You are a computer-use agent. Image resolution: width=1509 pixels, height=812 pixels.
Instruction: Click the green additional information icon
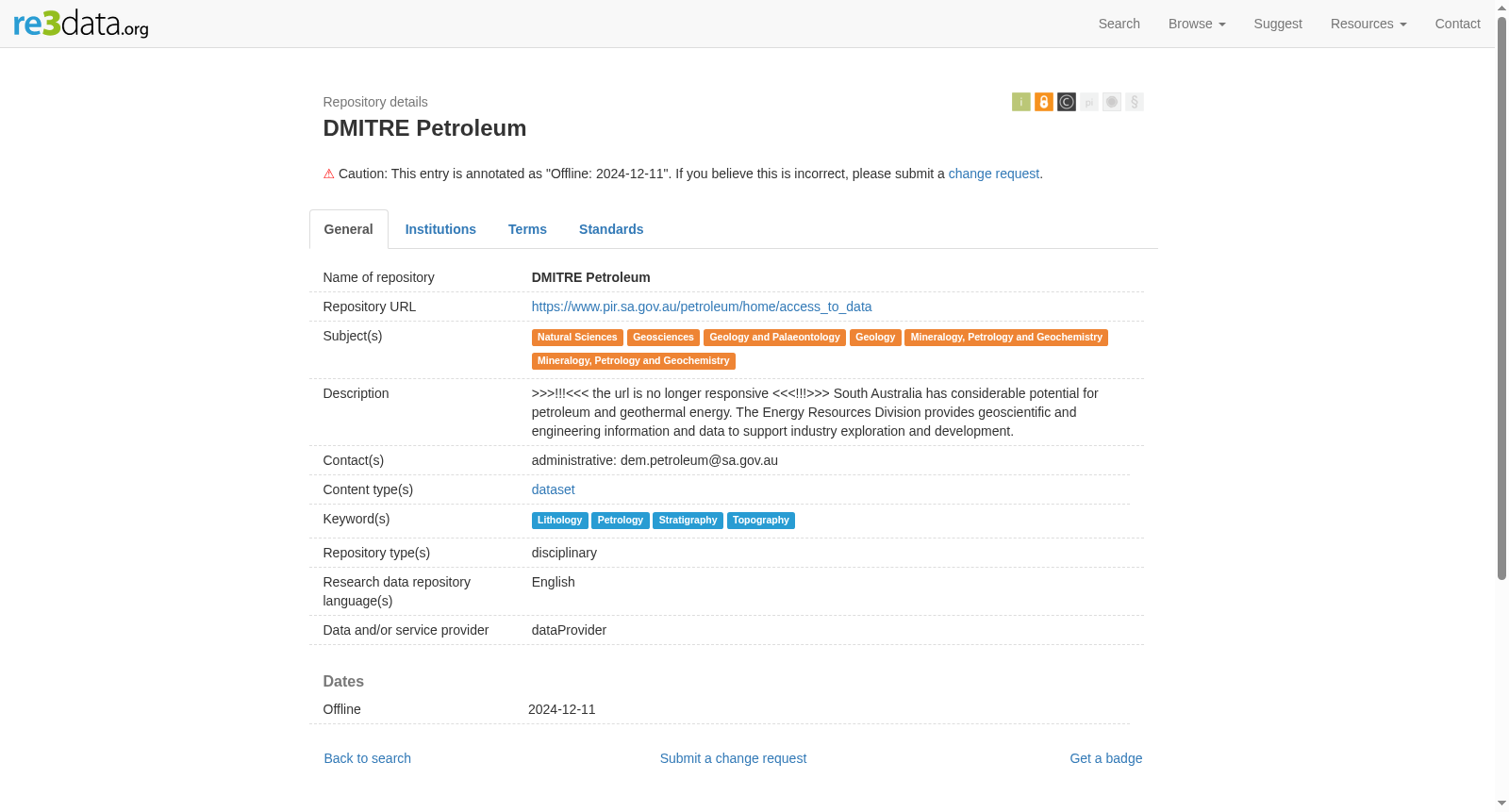click(x=1020, y=102)
